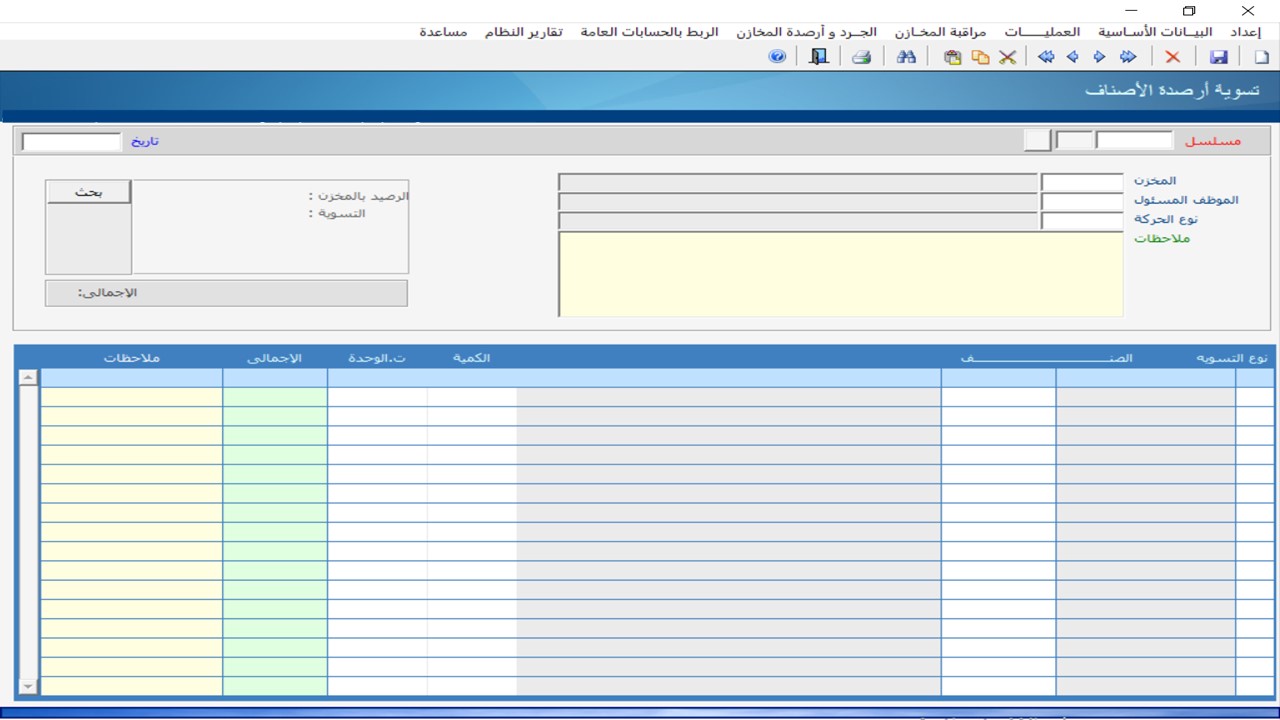Screen dimensions: 1280x720
Task: Click the paste clipboard icon
Action: [x=952, y=57]
